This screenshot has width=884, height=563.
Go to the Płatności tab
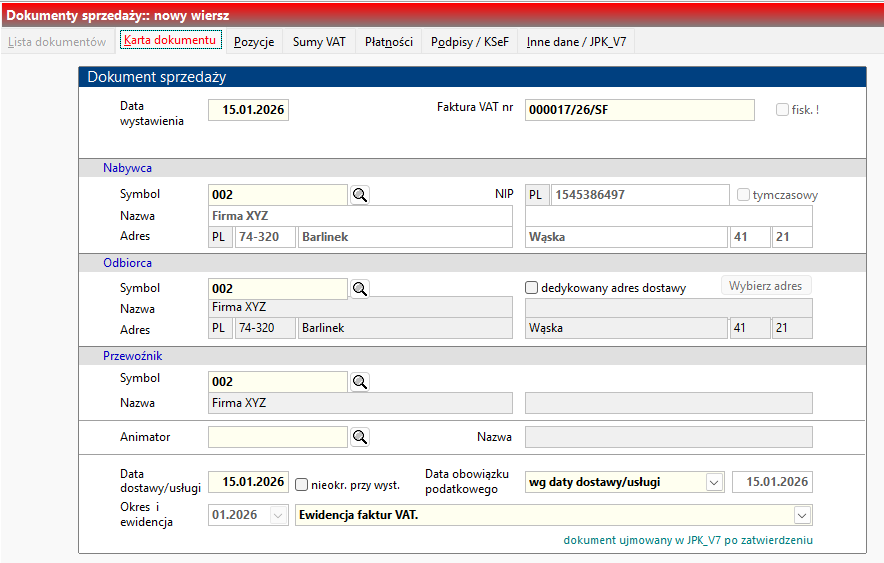pyautogui.click(x=389, y=42)
